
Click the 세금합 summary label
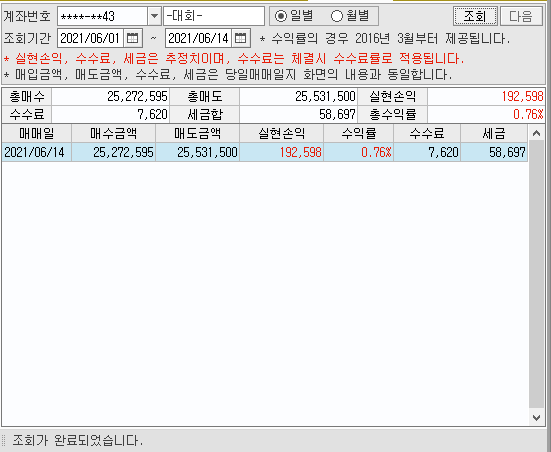205,114
